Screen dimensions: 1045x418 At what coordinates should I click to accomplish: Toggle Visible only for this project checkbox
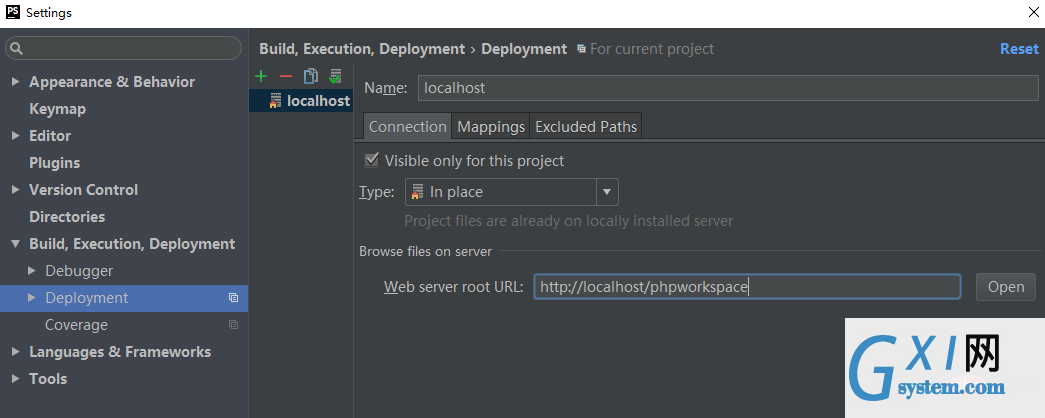pos(371,160)
